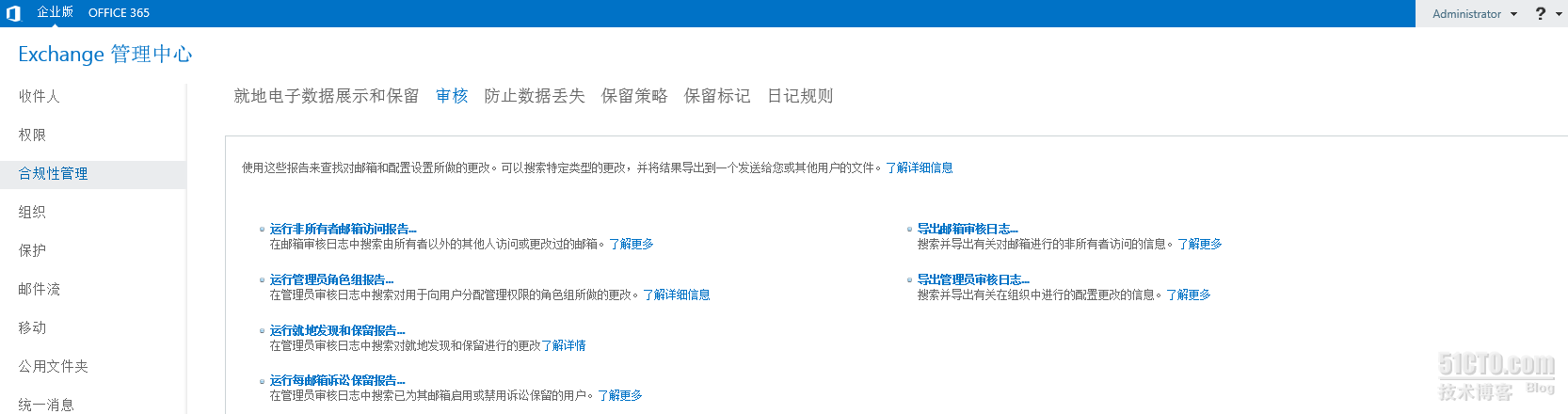Run 运行每邮箱诉讼保留报告 link
This screenshot has height=414, width=1568.
coord(337,380)
